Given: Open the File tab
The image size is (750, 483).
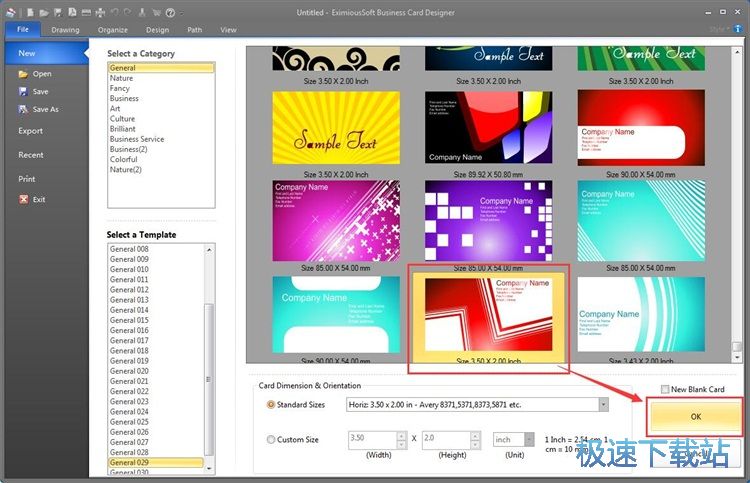Looking at the screenshot, I should 23,29.
